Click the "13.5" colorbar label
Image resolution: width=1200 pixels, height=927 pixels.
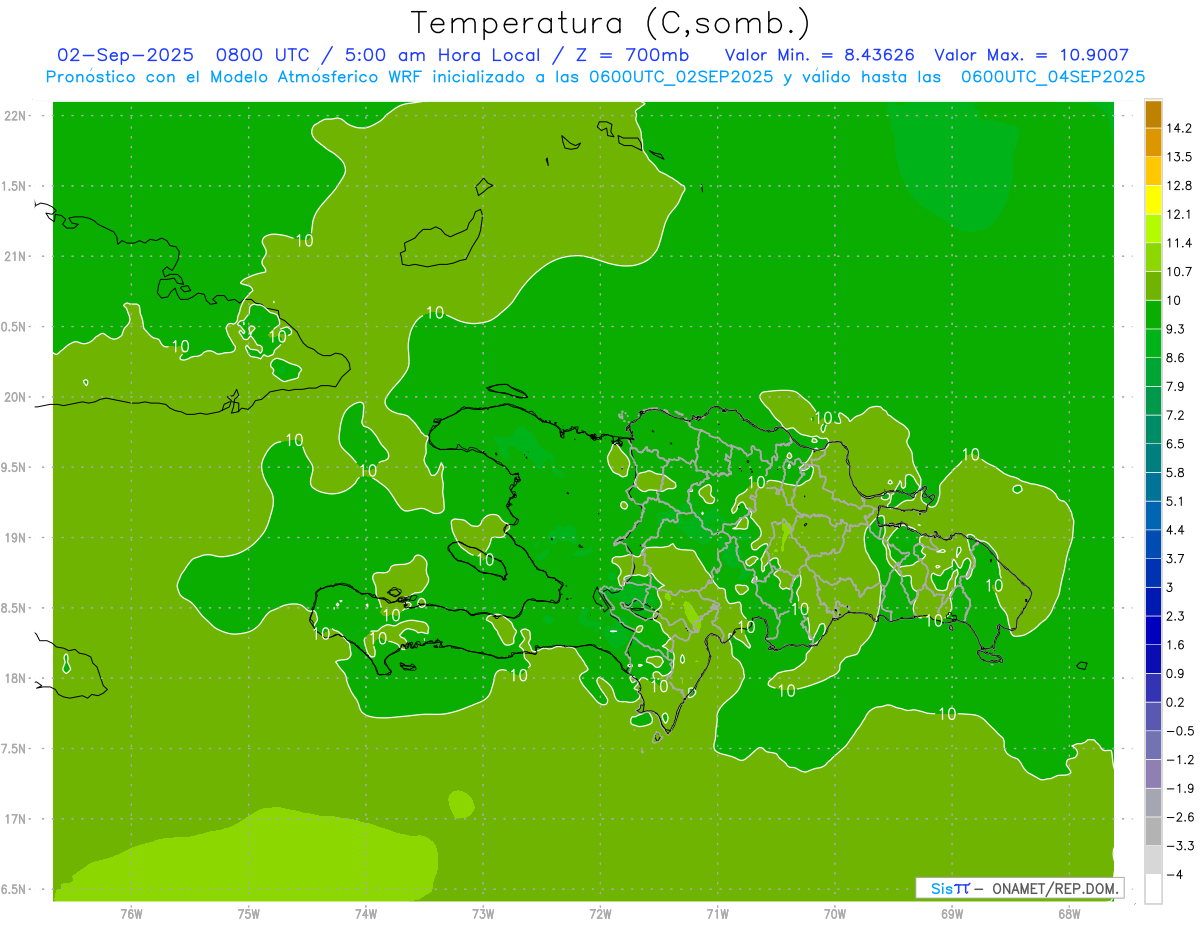tap(1180, 157)
